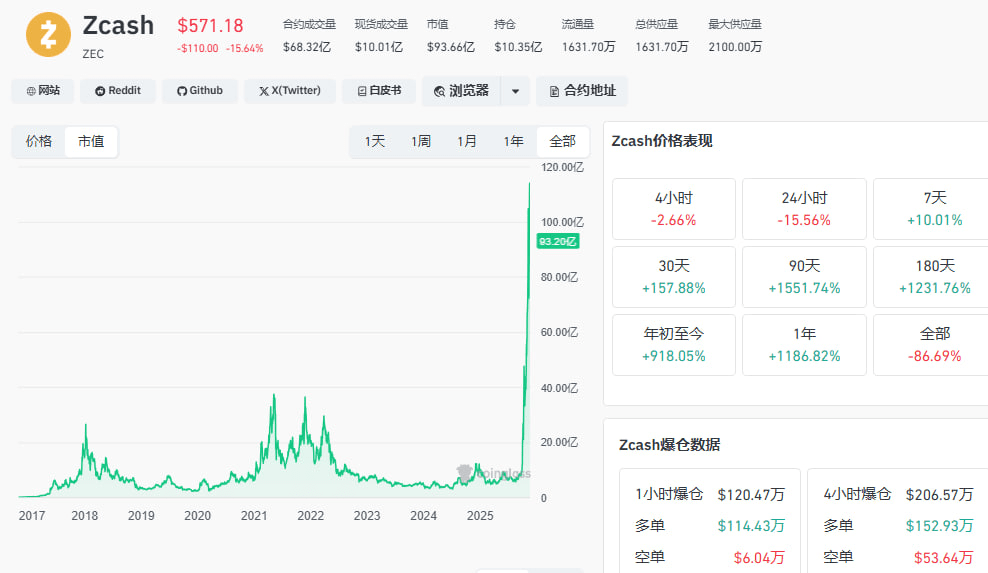
Task: Open the 合约地址 contract address
Action: 582,91
